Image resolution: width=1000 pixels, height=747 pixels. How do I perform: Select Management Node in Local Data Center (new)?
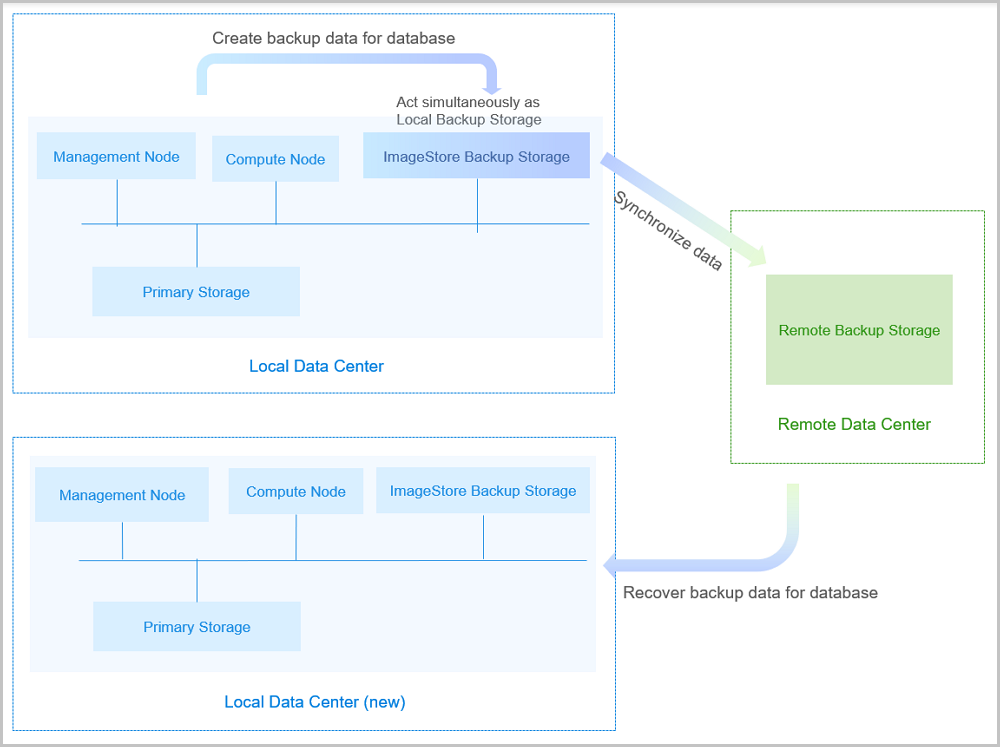[x=122, y=495]
